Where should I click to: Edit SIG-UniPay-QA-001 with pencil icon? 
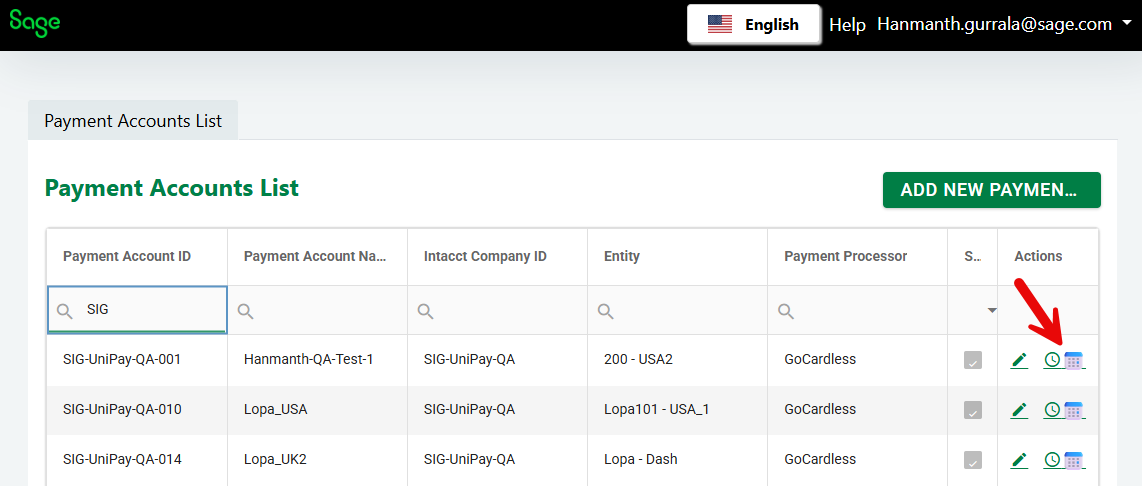(x=1019, y=360)
